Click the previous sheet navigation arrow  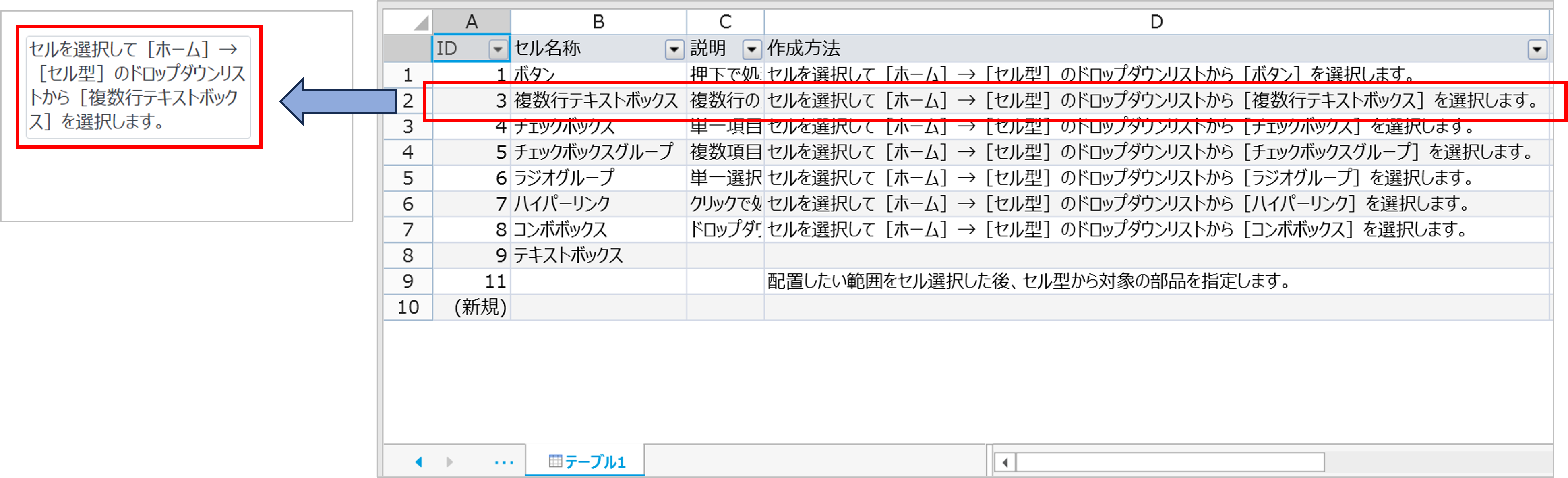pyautogui.click(x=419, y=462)
